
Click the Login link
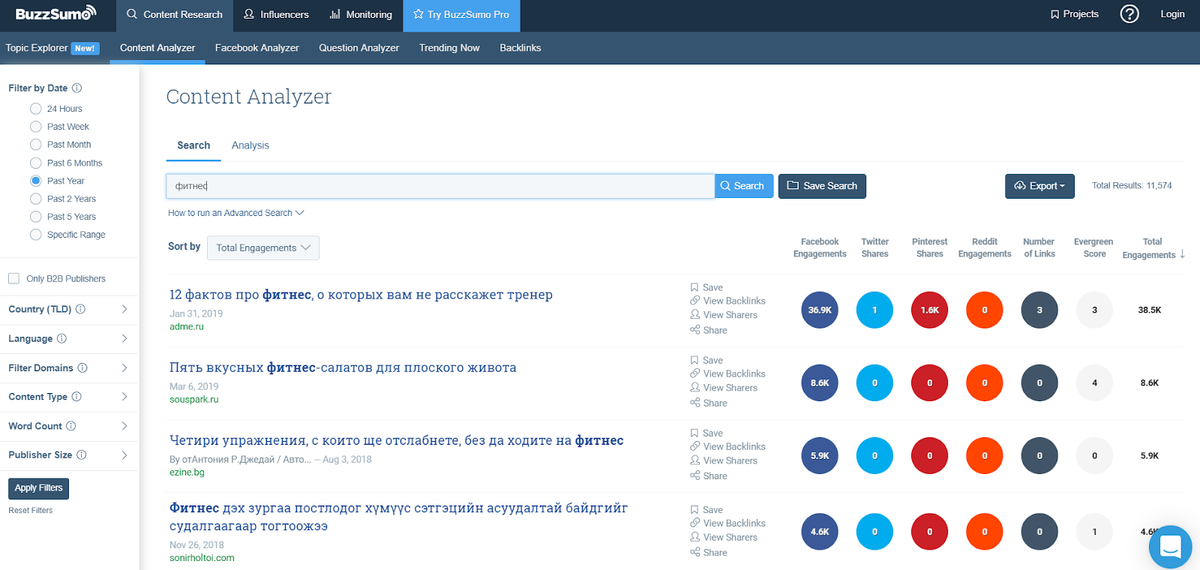tap(1172, 14)
